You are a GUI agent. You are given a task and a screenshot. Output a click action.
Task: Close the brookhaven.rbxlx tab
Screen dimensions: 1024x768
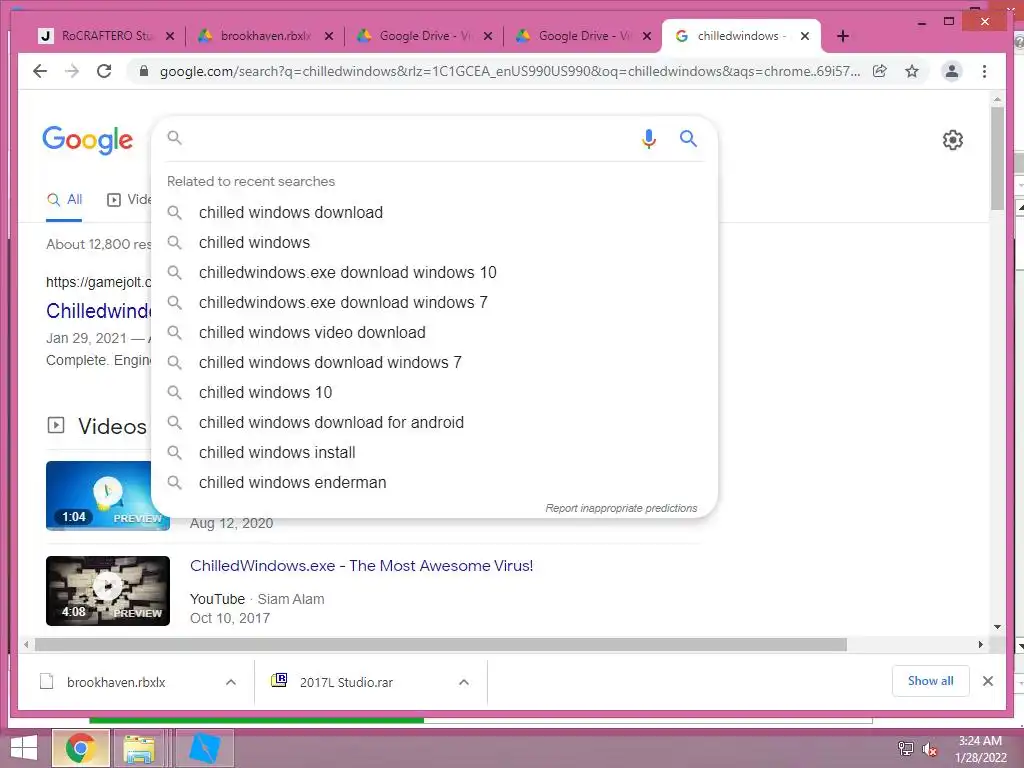[x=329, y=36]
